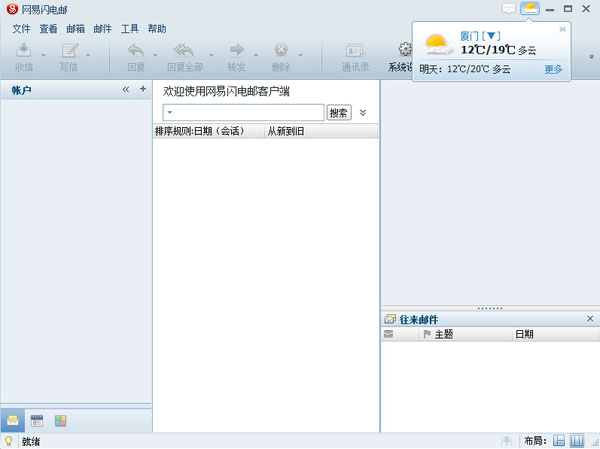Expand advanced search options chevron

[x=363, y=113]
